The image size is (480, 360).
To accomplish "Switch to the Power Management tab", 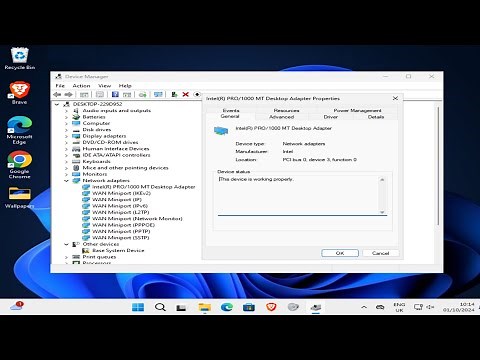I will (357, 110).
